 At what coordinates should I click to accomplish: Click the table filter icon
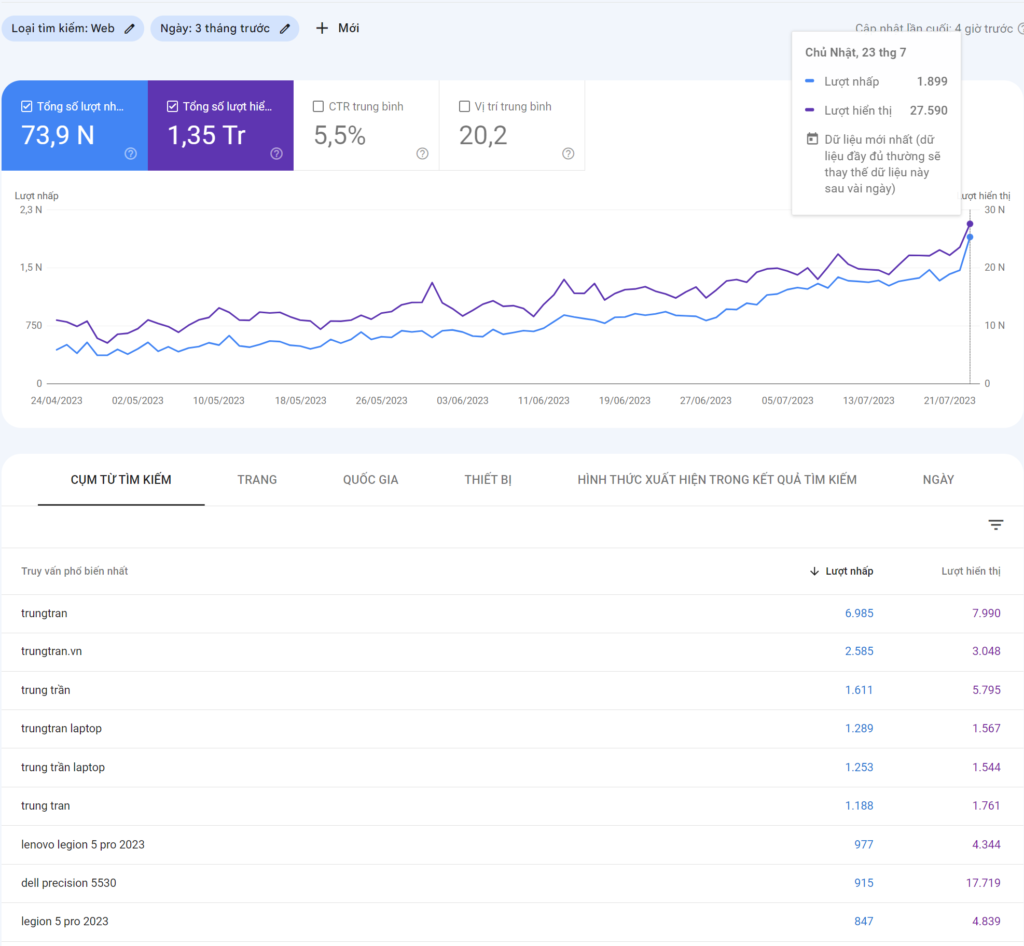[995, 525]
